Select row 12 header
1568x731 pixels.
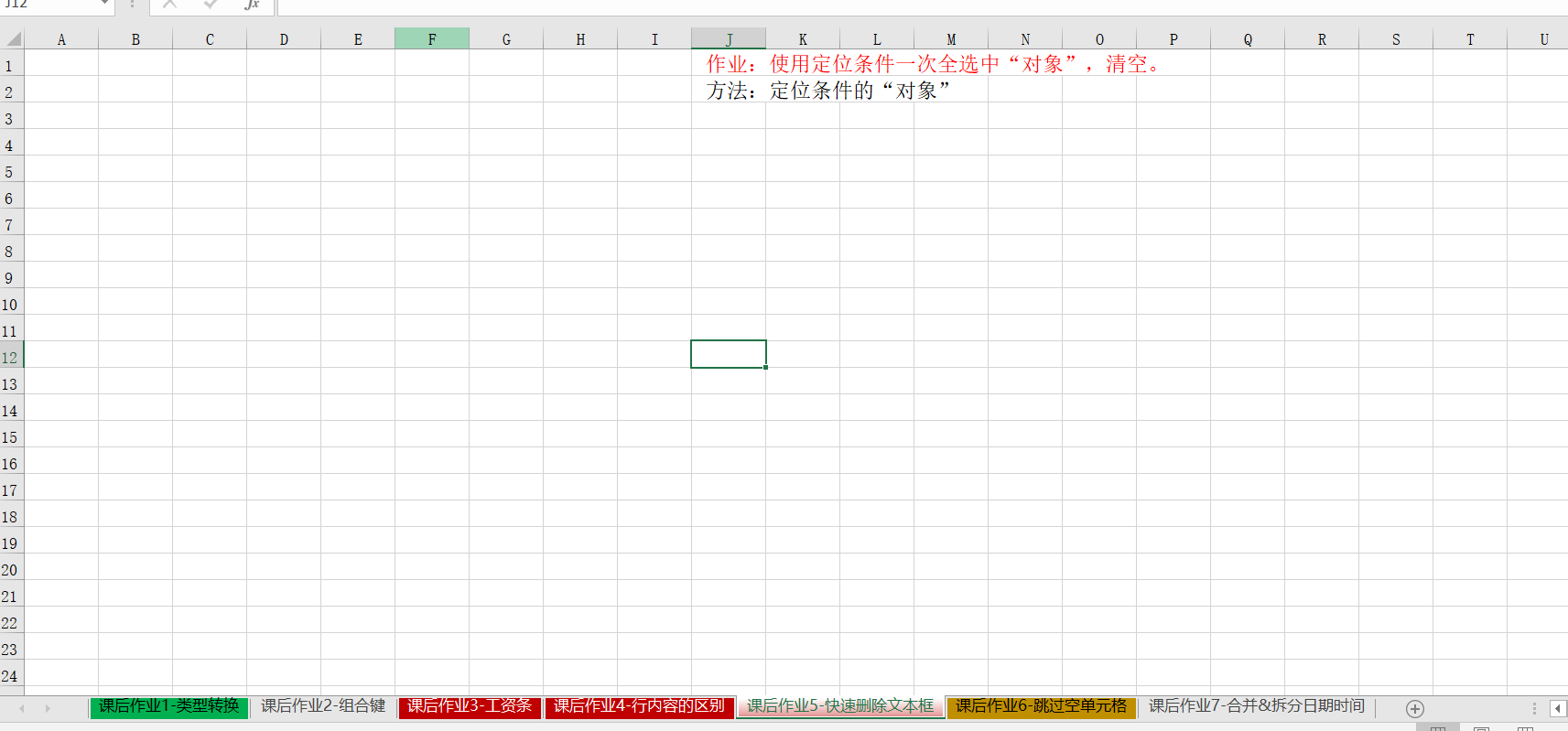[x=12, y=355]
